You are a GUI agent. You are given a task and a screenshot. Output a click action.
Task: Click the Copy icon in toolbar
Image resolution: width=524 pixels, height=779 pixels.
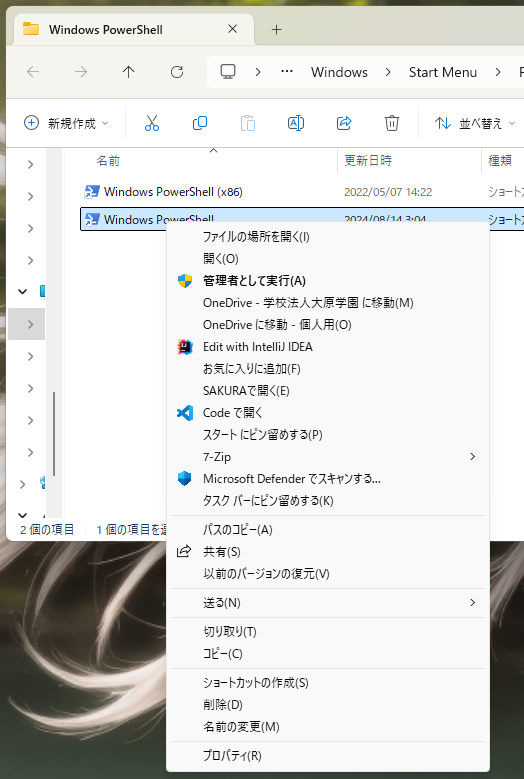tap(200, 123)
